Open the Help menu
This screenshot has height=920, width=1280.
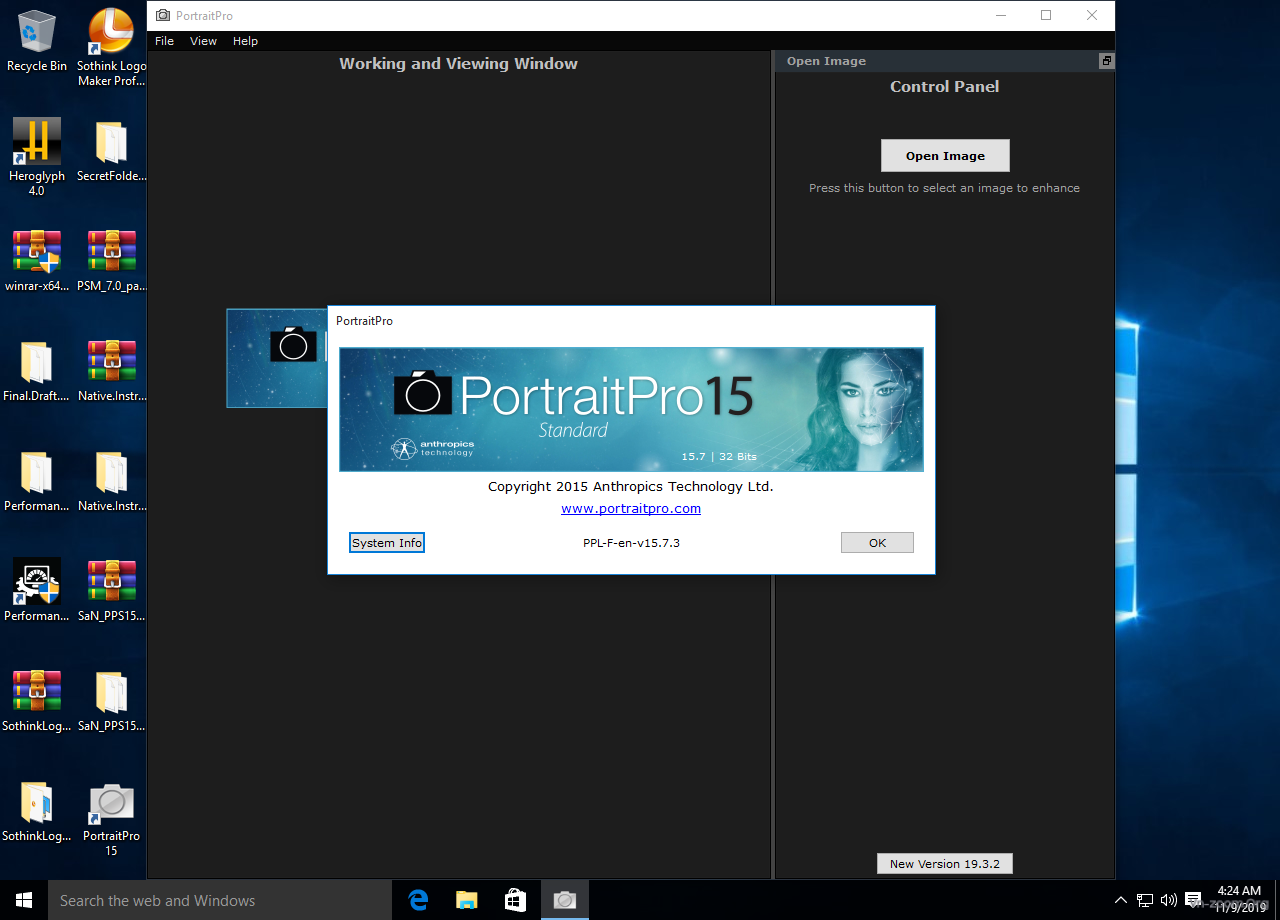(x=245, y=41)
